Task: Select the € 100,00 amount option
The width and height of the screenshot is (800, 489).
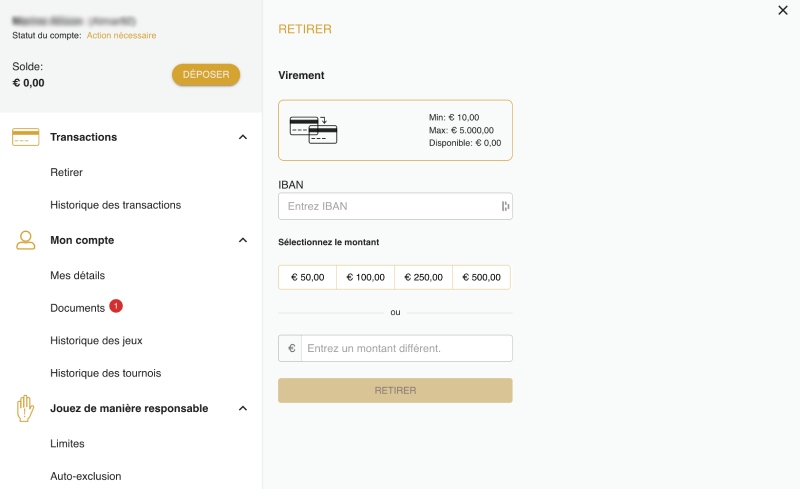Action: pos(365,277)
